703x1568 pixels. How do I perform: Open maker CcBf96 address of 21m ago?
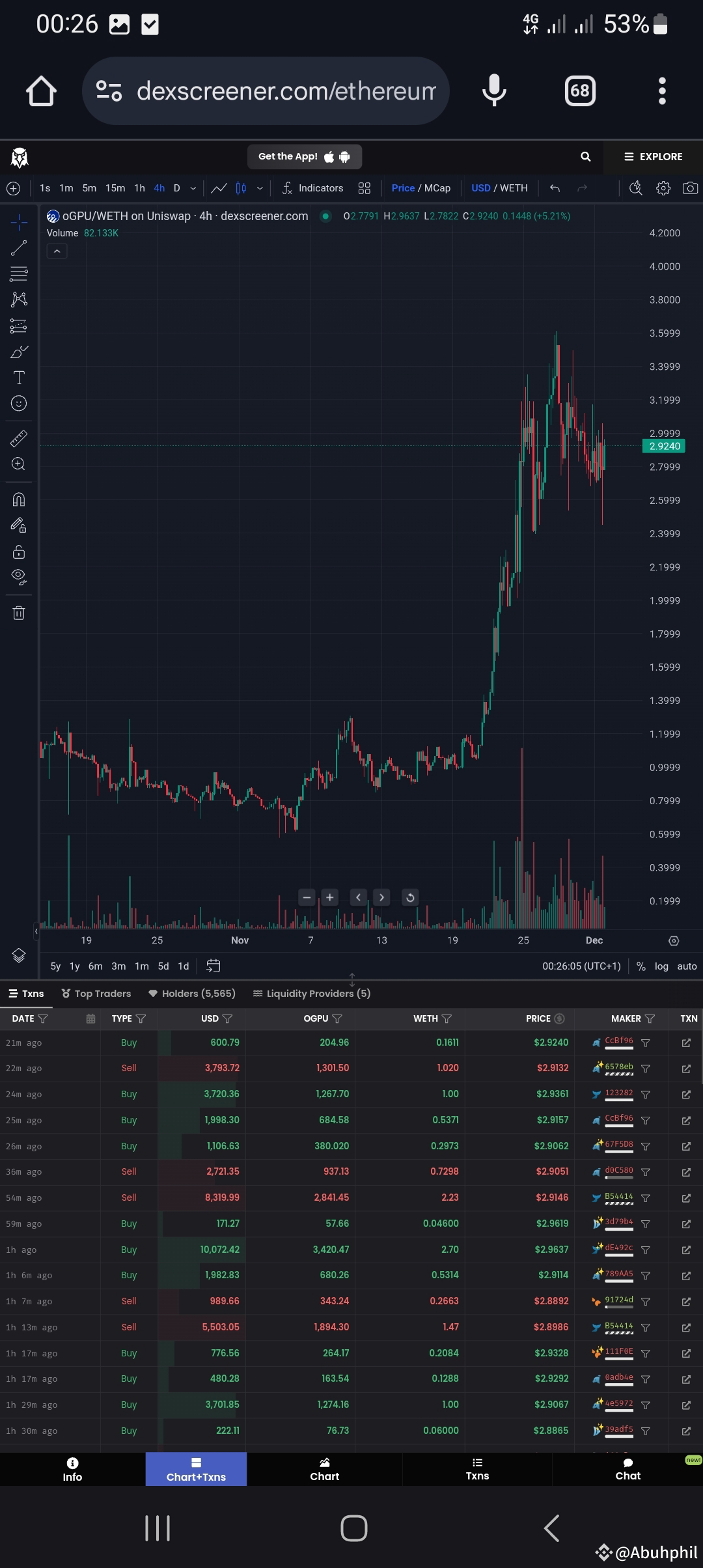click(618, 1041)
